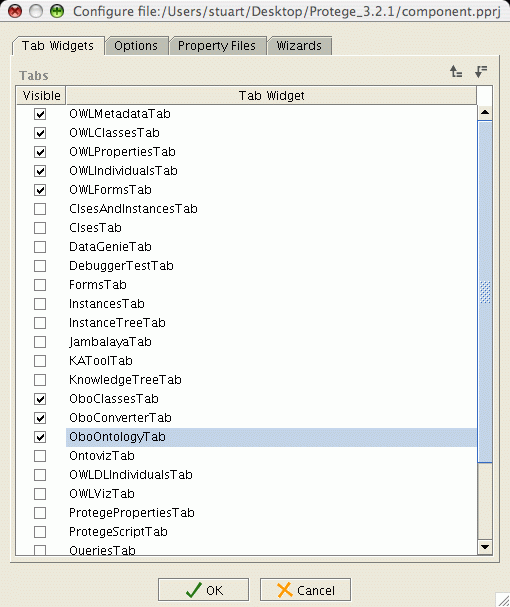Select the OWLFormsTab row
This screenshot has height=607, width=510.
coord(271,190)
